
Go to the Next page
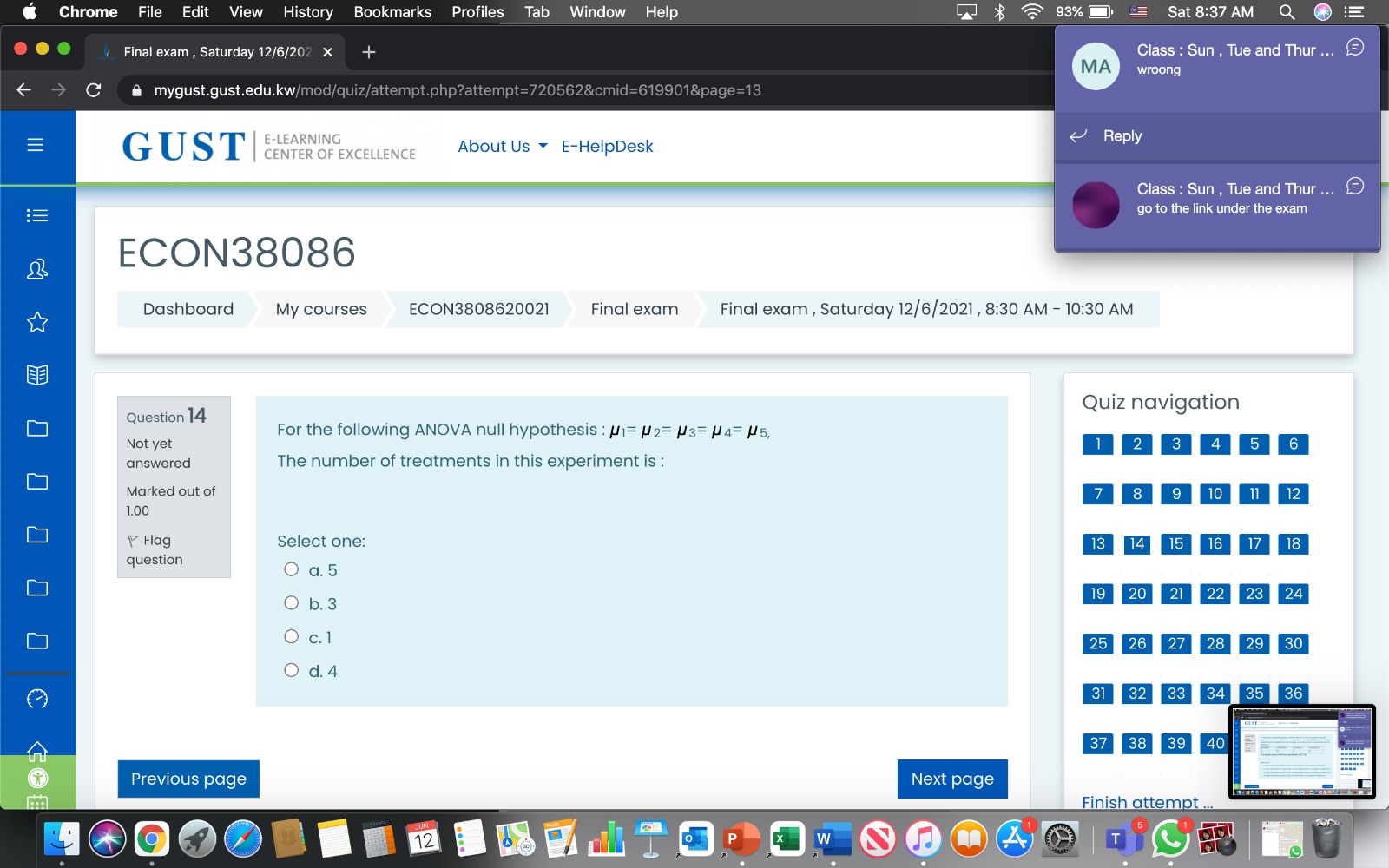(952, 779)
